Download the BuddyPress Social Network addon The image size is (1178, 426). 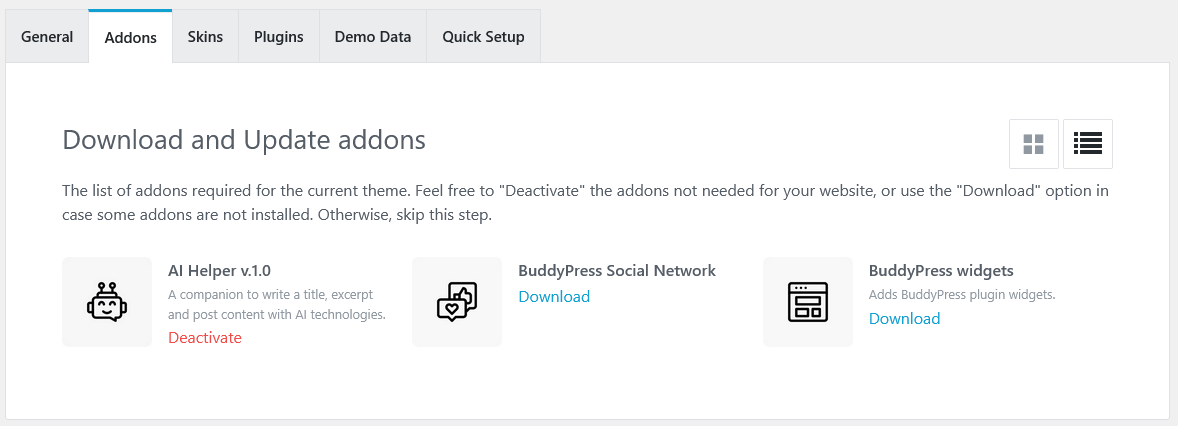tap(554, 297)
